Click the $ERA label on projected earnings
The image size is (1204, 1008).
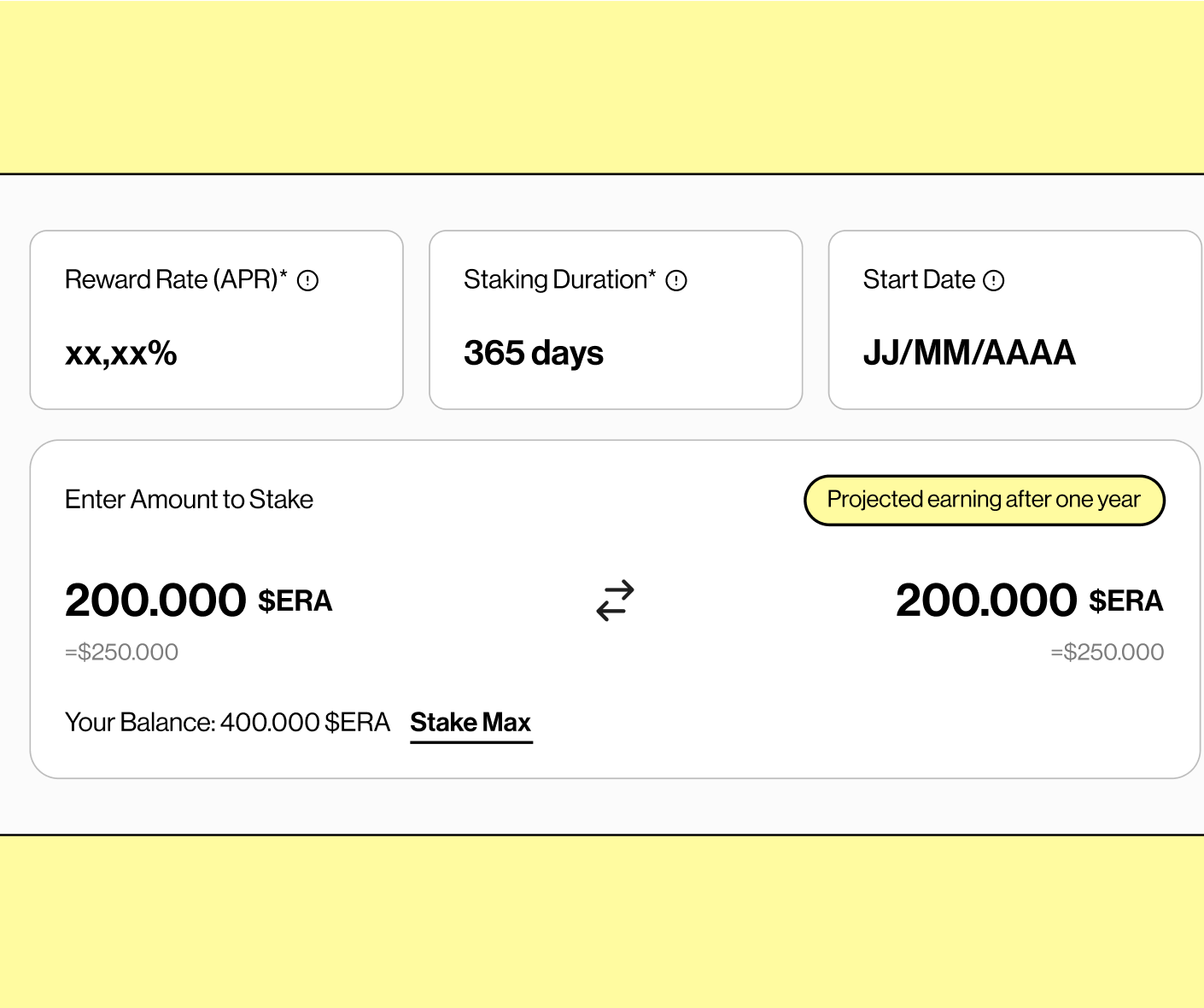[x=1126, y=601]
